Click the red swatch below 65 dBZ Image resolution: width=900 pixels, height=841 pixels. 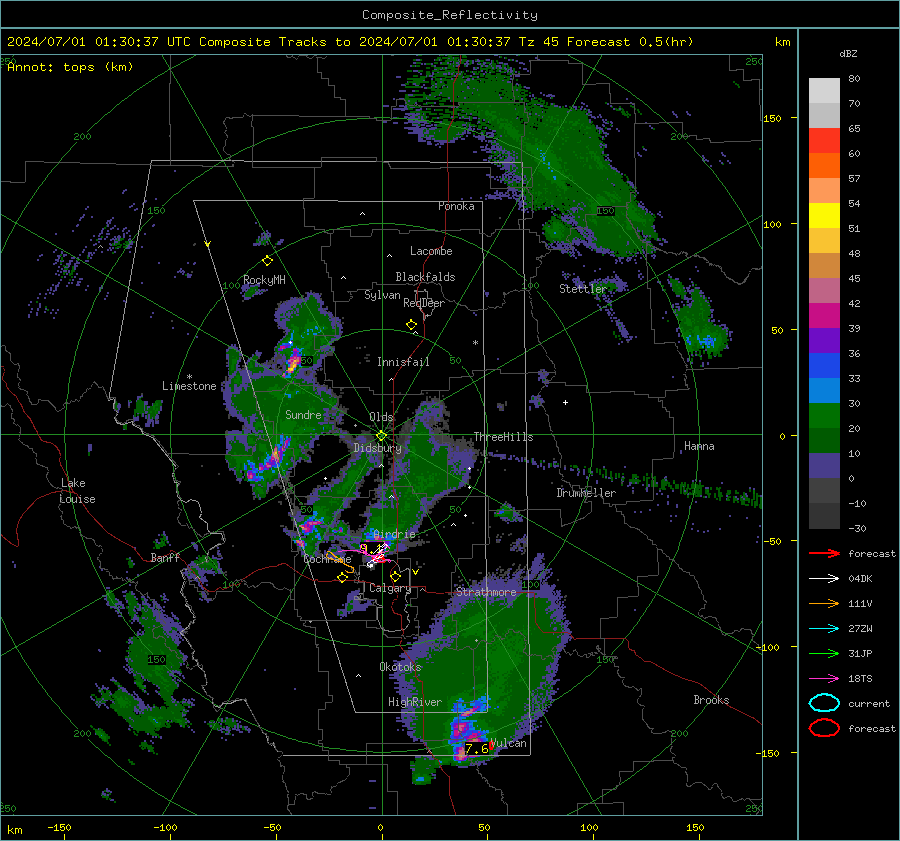click(x=824, y=140)
